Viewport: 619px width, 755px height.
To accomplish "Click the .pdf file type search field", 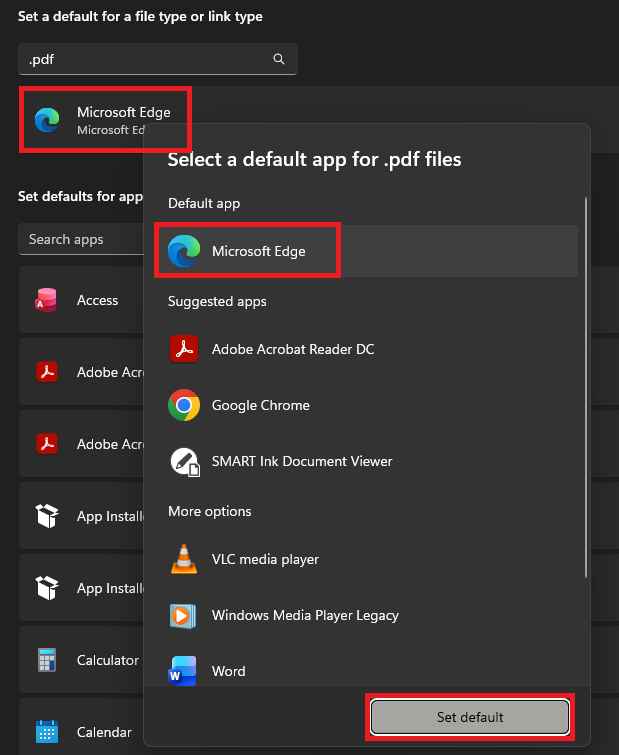I will click(x=157, y=59).
